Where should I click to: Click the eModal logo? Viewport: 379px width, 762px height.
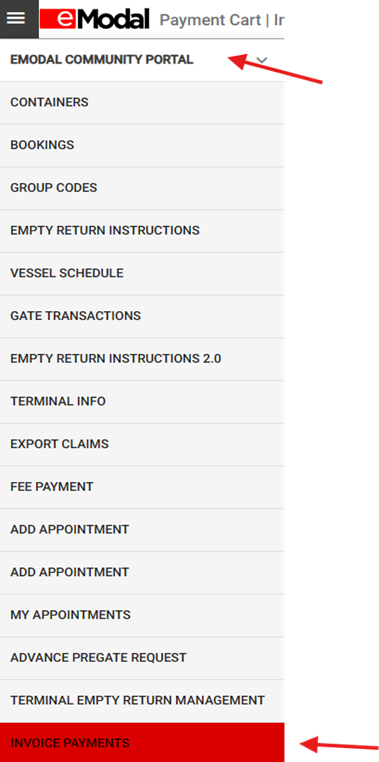pos(94,19)
